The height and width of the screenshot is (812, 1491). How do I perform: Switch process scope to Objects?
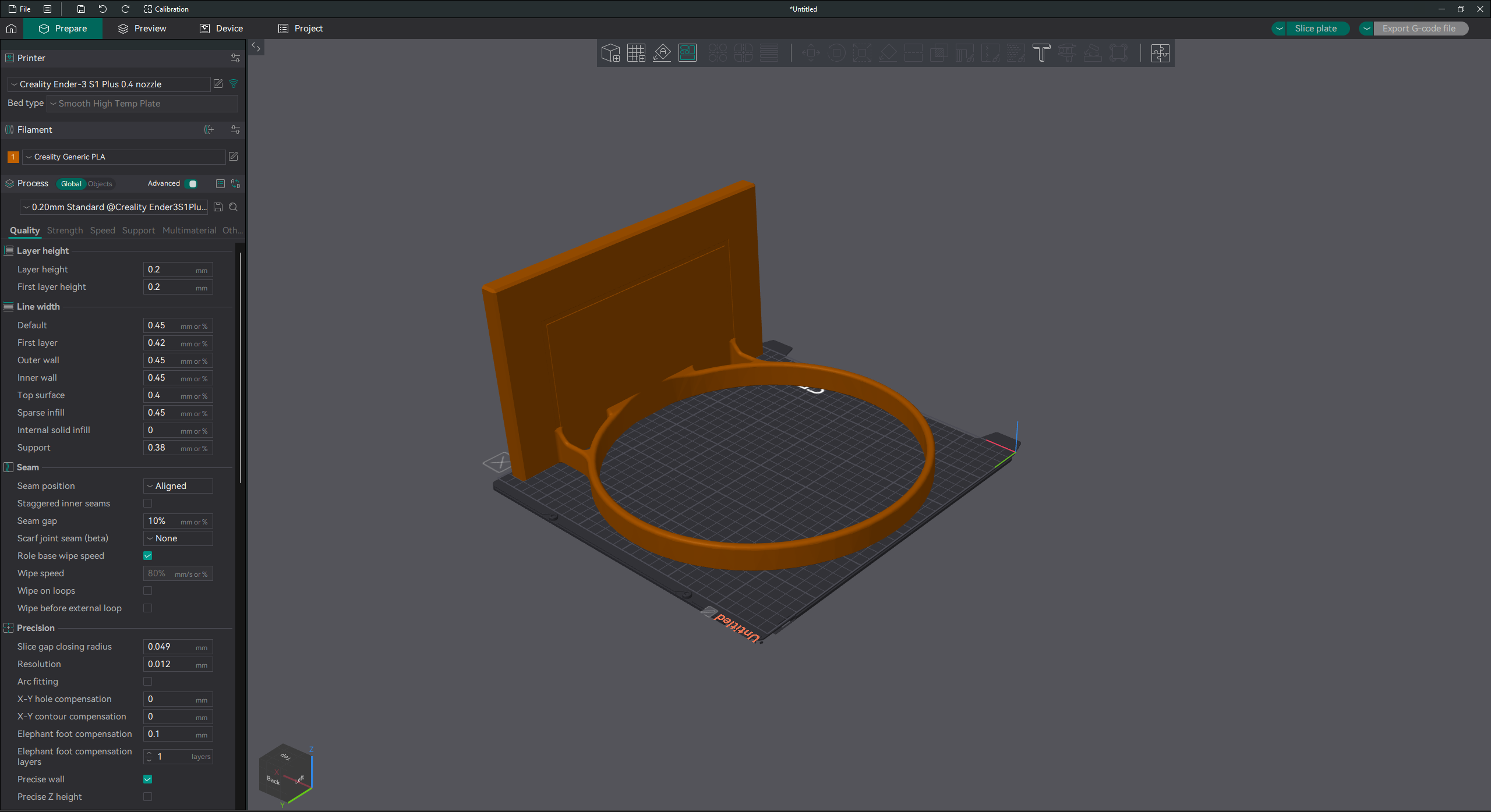click(100, 184)
